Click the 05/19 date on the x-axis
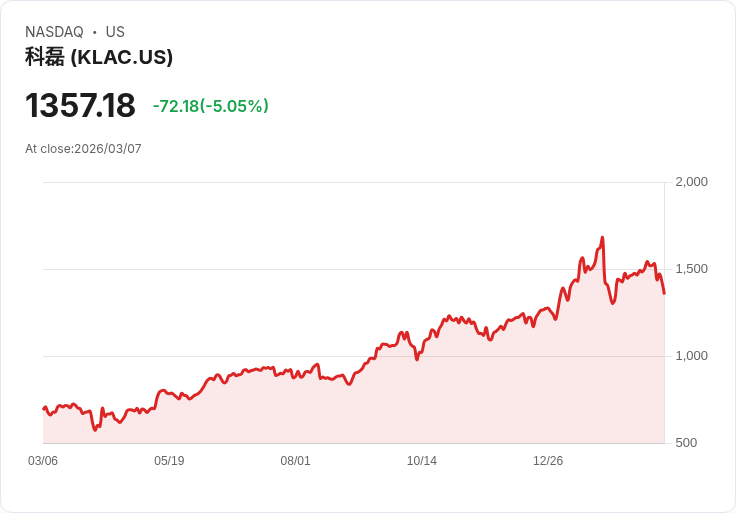736x513 pixels. tap(169, 461)
